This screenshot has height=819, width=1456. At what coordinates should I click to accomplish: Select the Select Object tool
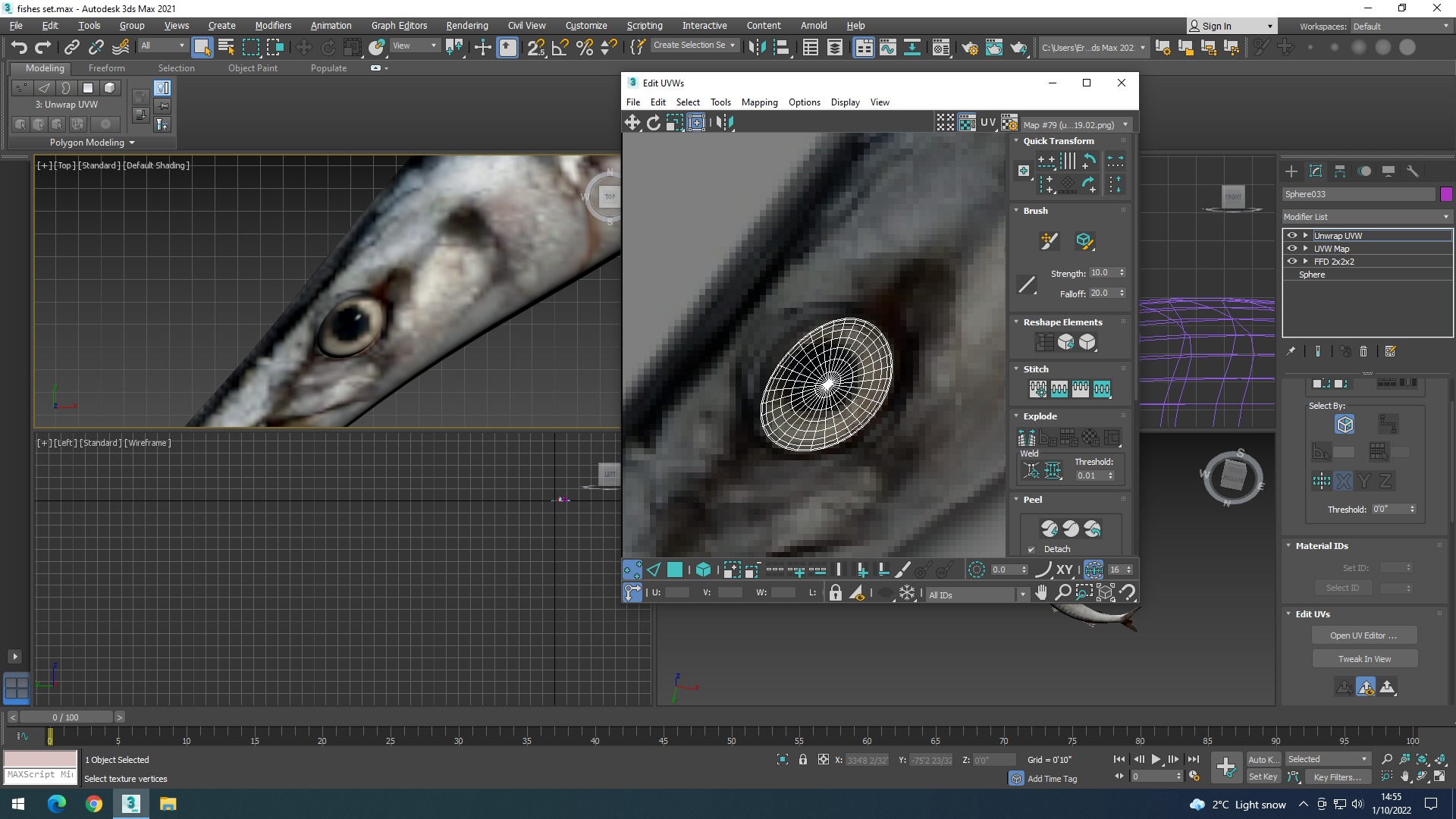(x=202, y=48)
